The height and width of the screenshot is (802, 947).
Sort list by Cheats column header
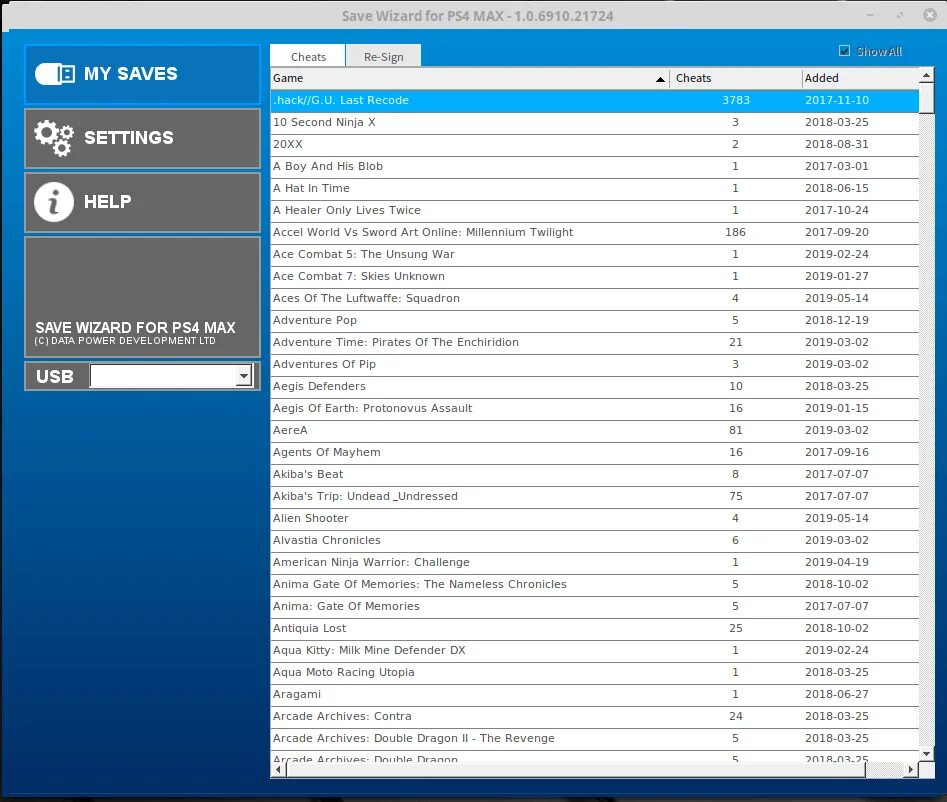pos(736,78)
